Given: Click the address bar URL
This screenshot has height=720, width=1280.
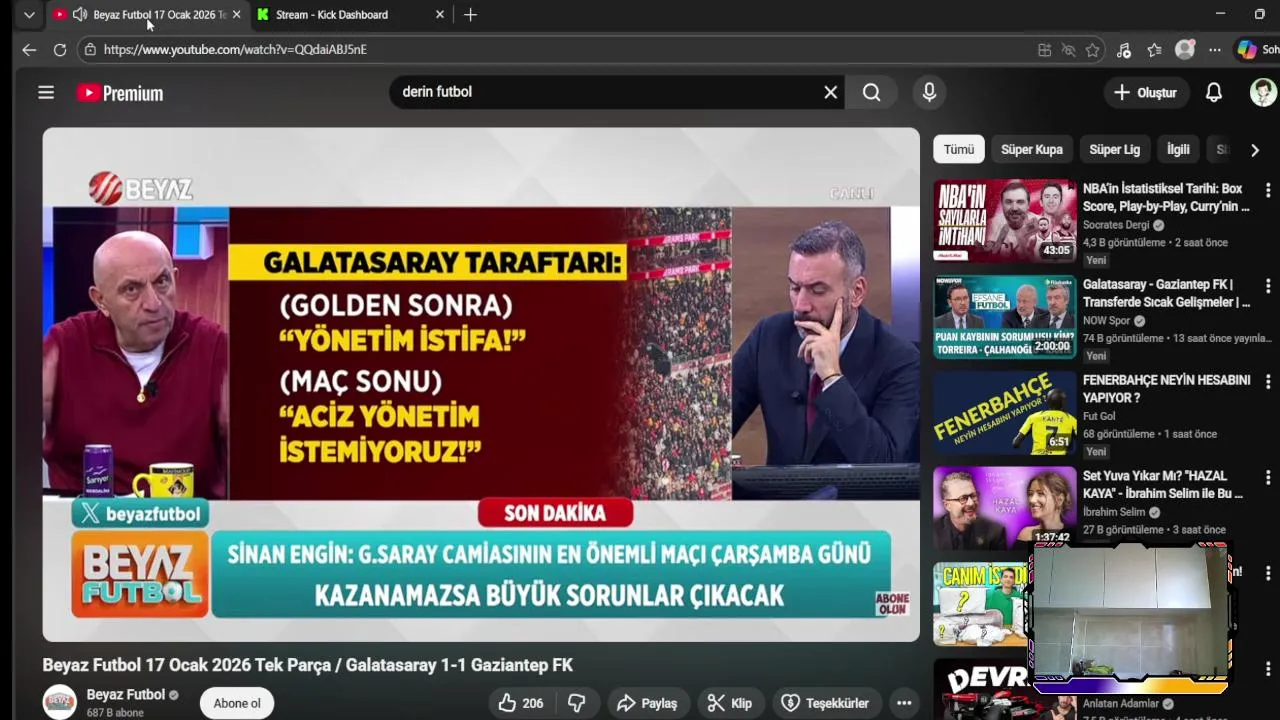Looking at the screenshot, I should [235, 49].
